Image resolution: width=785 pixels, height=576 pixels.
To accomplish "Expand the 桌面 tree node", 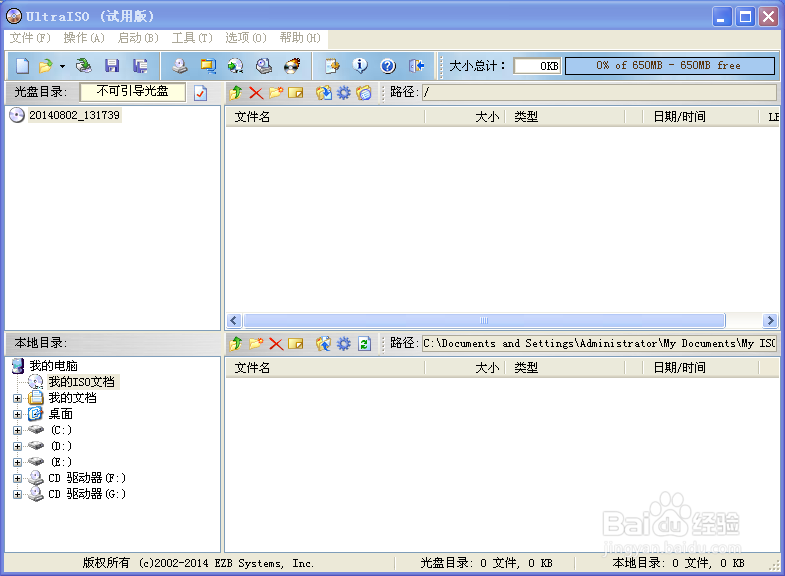I will 18,414.
